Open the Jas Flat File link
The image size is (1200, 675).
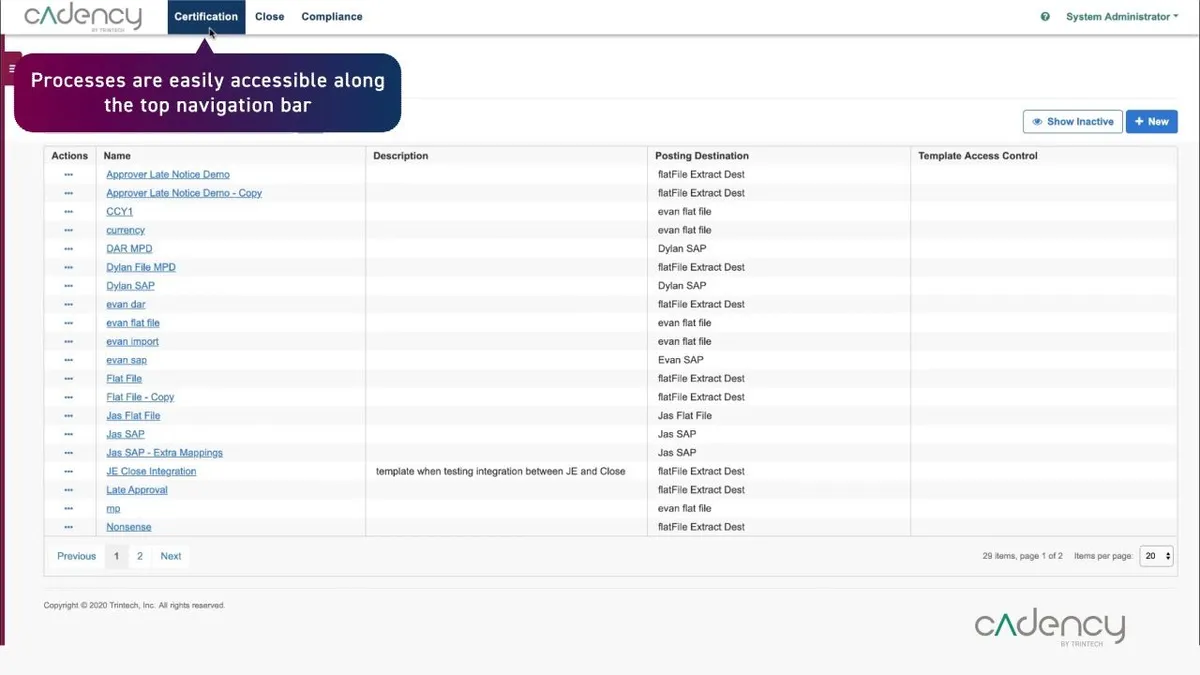133,415
